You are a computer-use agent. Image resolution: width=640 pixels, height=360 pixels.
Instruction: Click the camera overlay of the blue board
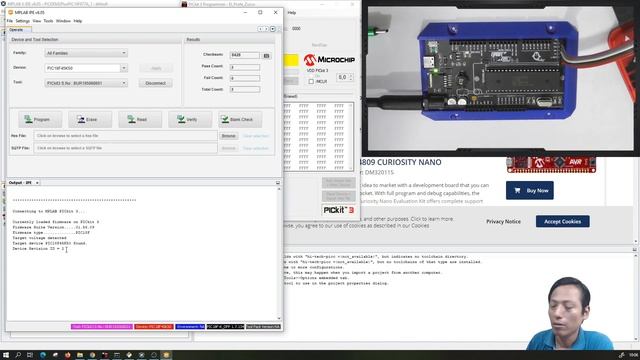[x=501, y=78]
